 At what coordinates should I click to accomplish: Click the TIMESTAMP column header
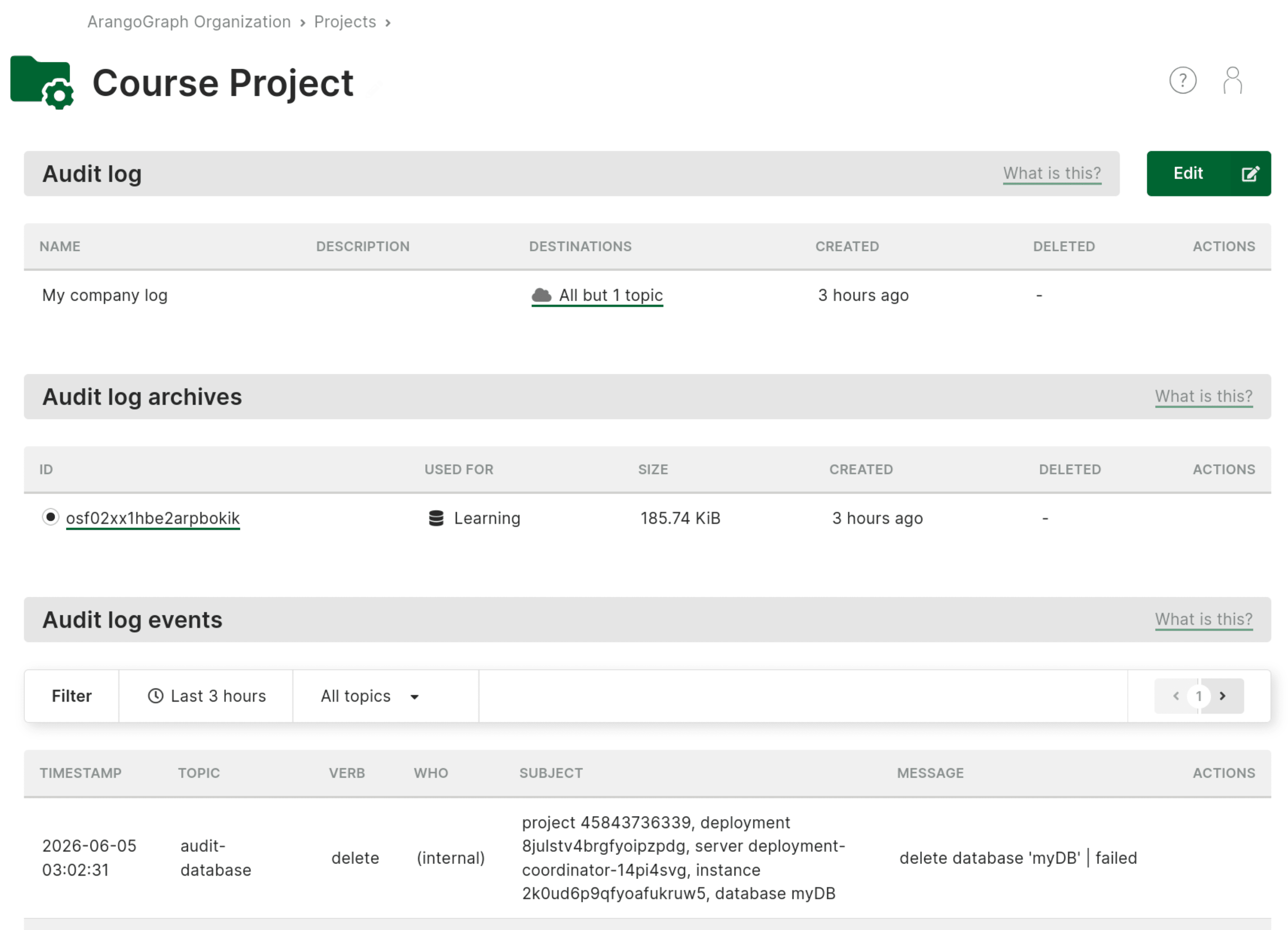pyautogui.click(x=80, y=773)
